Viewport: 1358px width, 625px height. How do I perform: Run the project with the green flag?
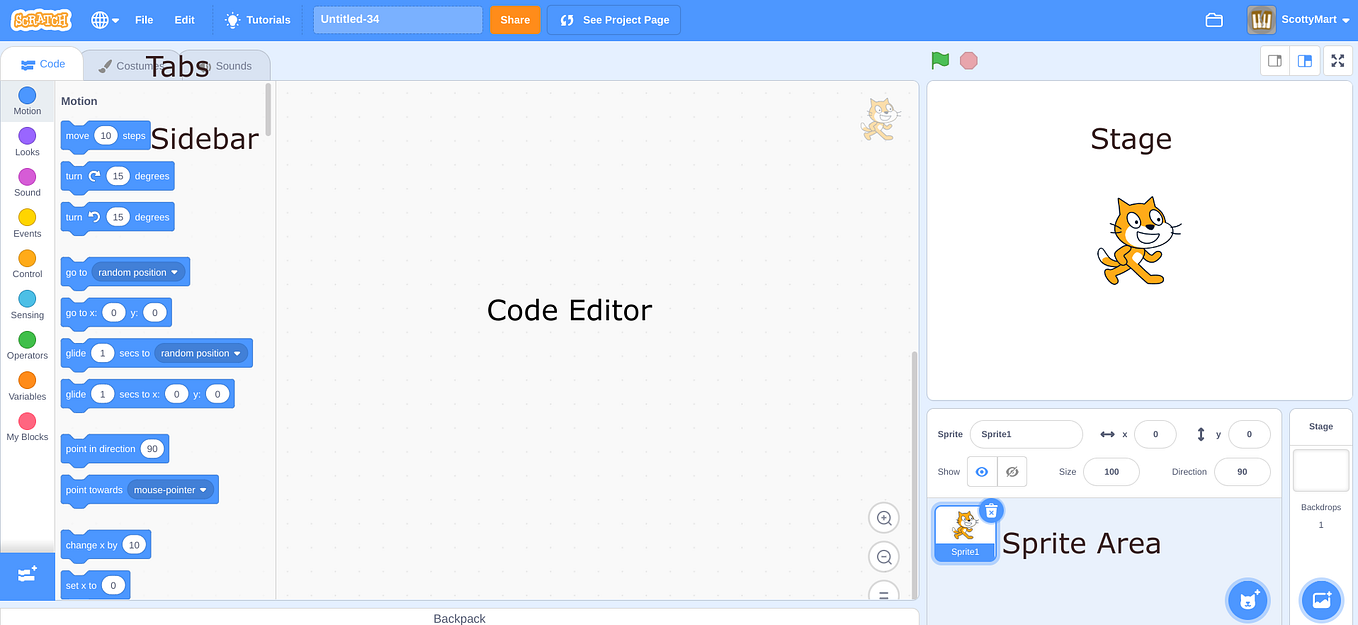939,60
